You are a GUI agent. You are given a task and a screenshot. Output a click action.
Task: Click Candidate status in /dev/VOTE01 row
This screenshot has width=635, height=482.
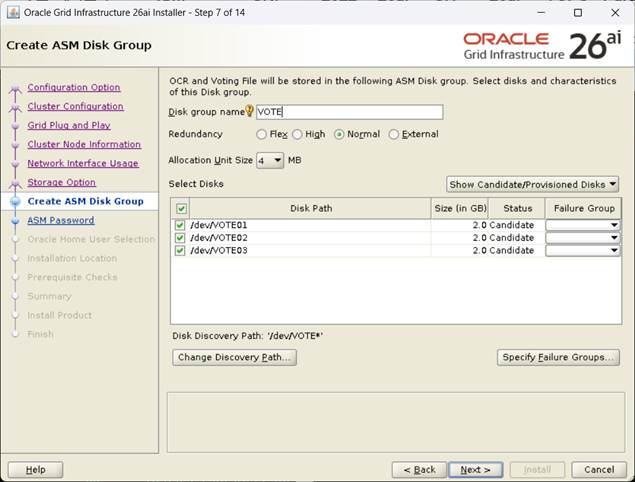511,225
